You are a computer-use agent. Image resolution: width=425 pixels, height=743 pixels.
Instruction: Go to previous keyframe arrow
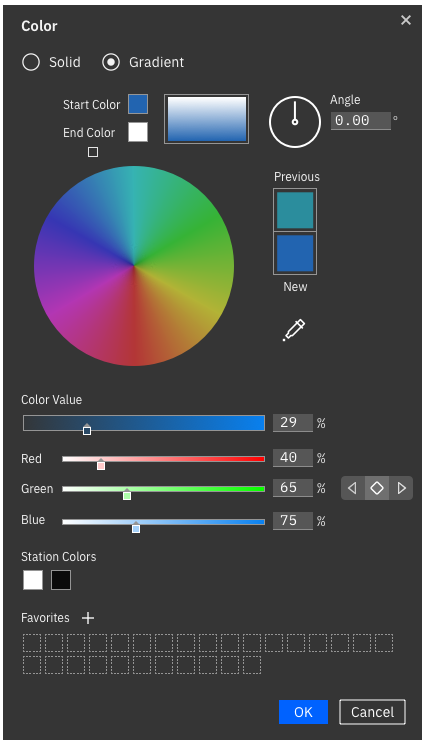pos(353,488)
